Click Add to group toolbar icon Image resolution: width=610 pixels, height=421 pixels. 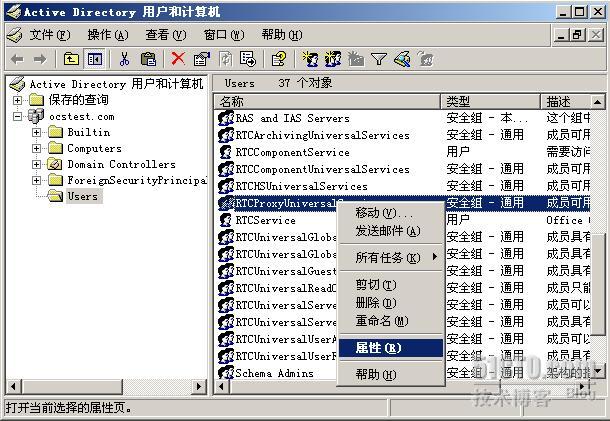(426, 59)
